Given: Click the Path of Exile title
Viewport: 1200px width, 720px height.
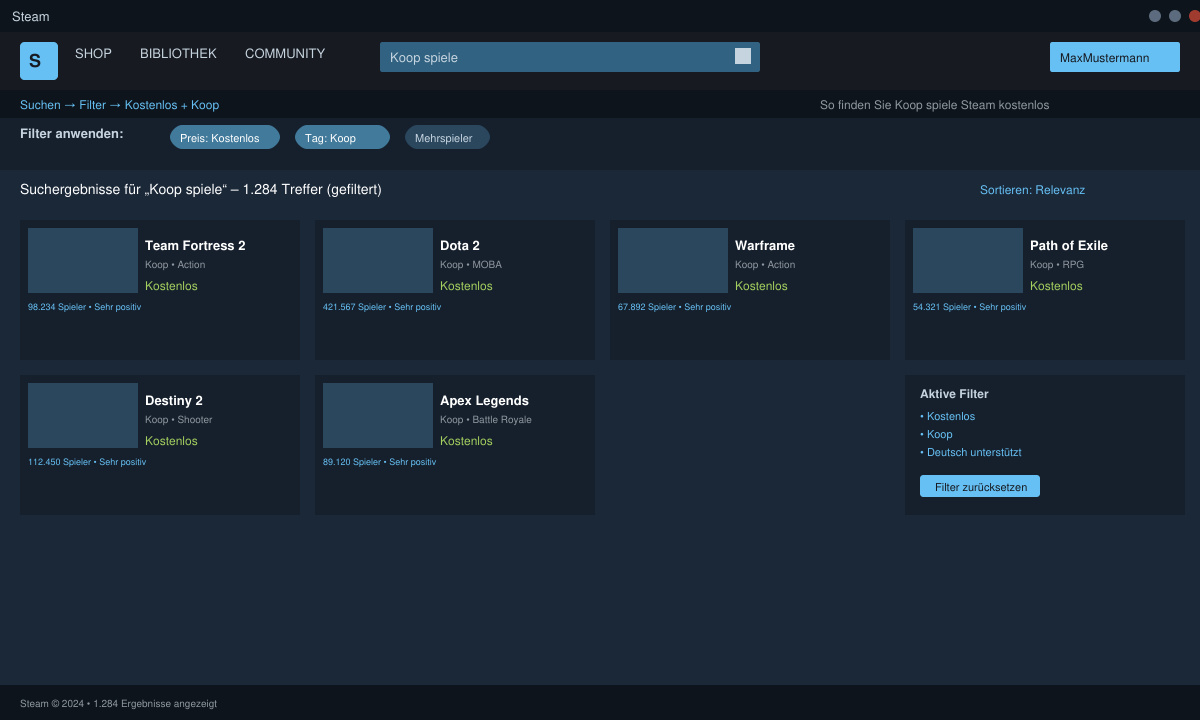Looking at the screenshot, I should point(1069,246).
